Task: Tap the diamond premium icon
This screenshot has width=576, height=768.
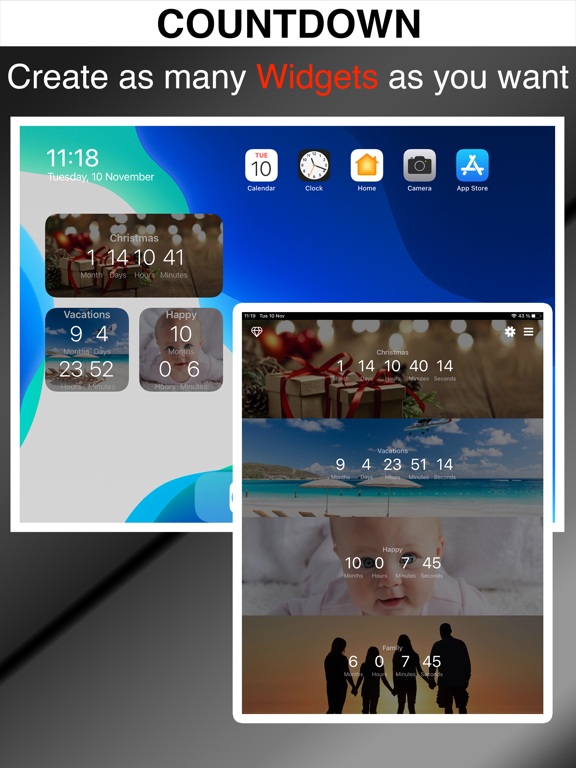Action: click(257, 332)
